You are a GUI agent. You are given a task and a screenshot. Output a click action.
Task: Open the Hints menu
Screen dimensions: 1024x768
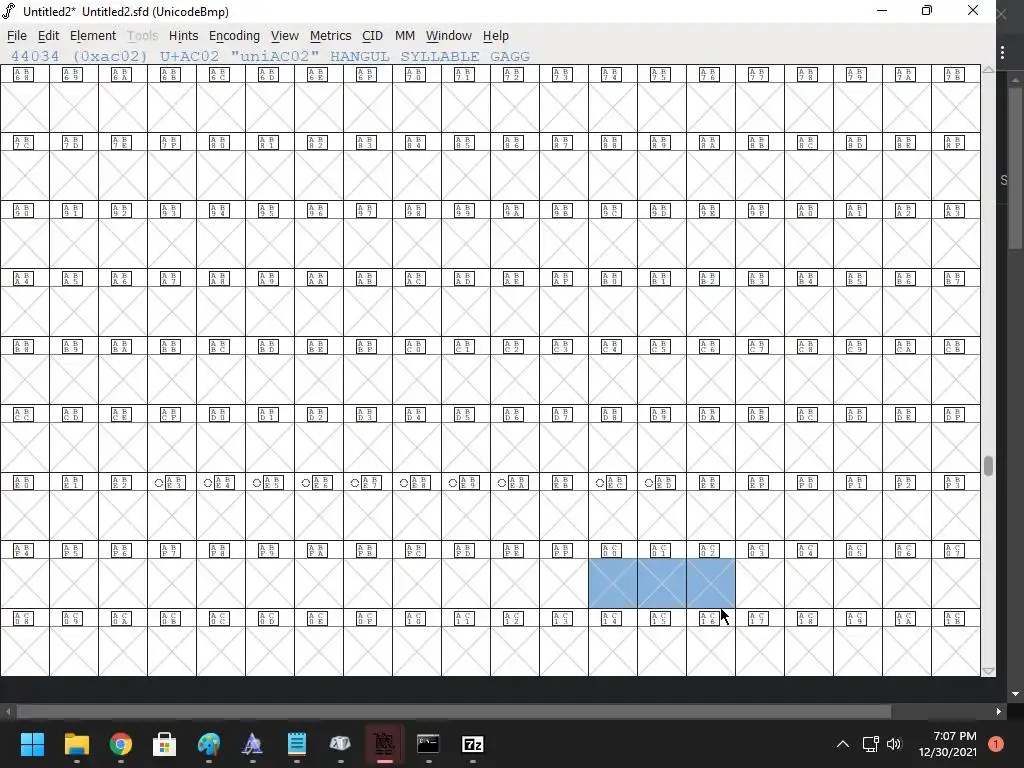(x=183, y=36)
